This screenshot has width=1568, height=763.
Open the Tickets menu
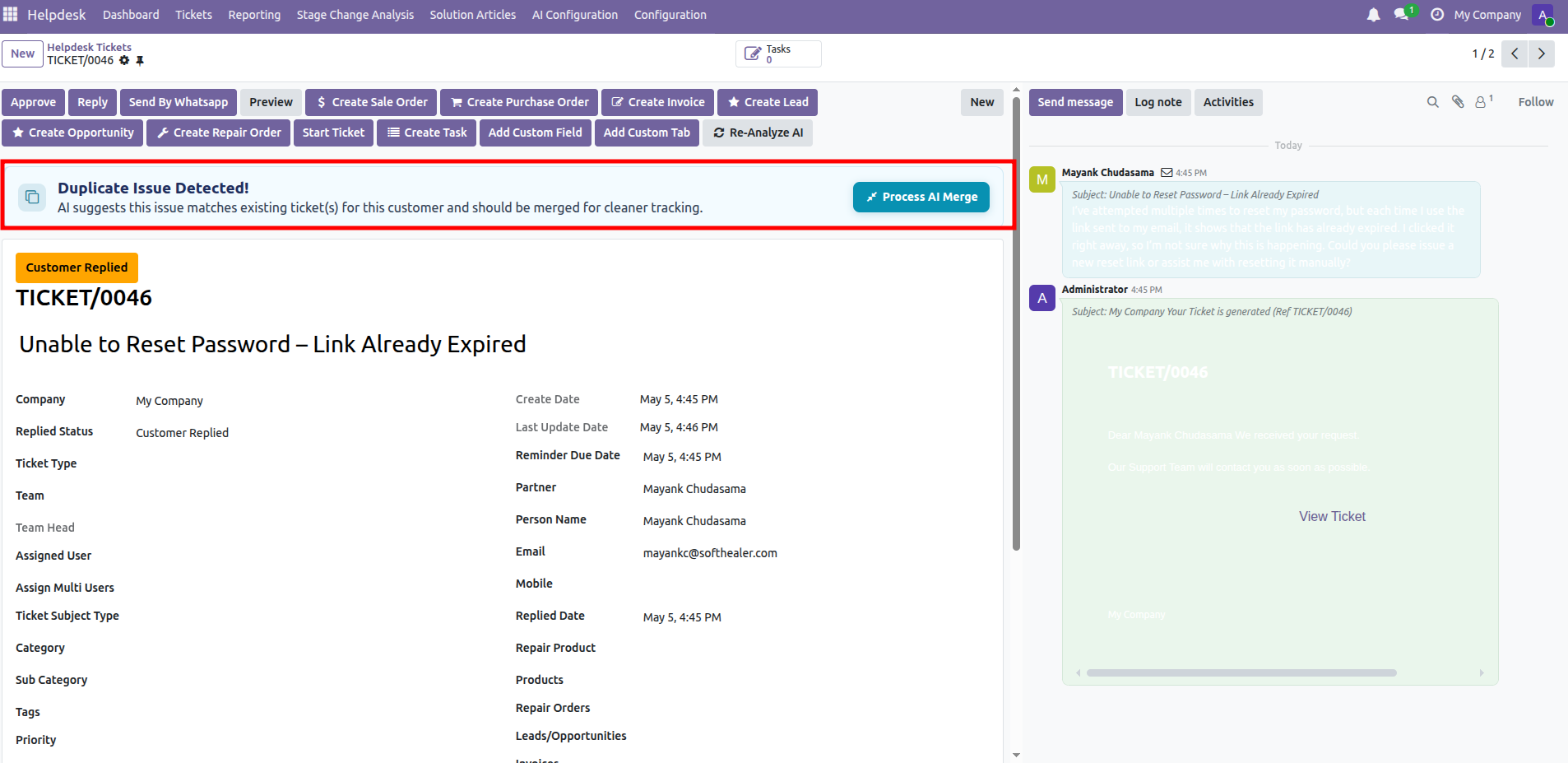point(193,15)
